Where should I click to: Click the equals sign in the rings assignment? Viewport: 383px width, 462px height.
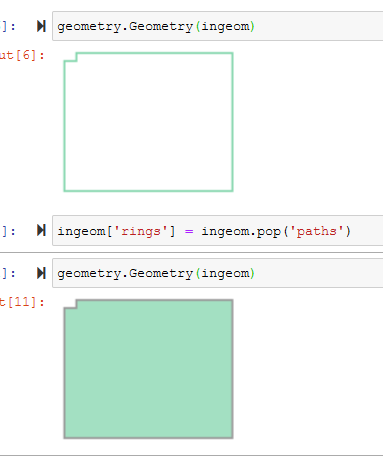click(189, 231)
